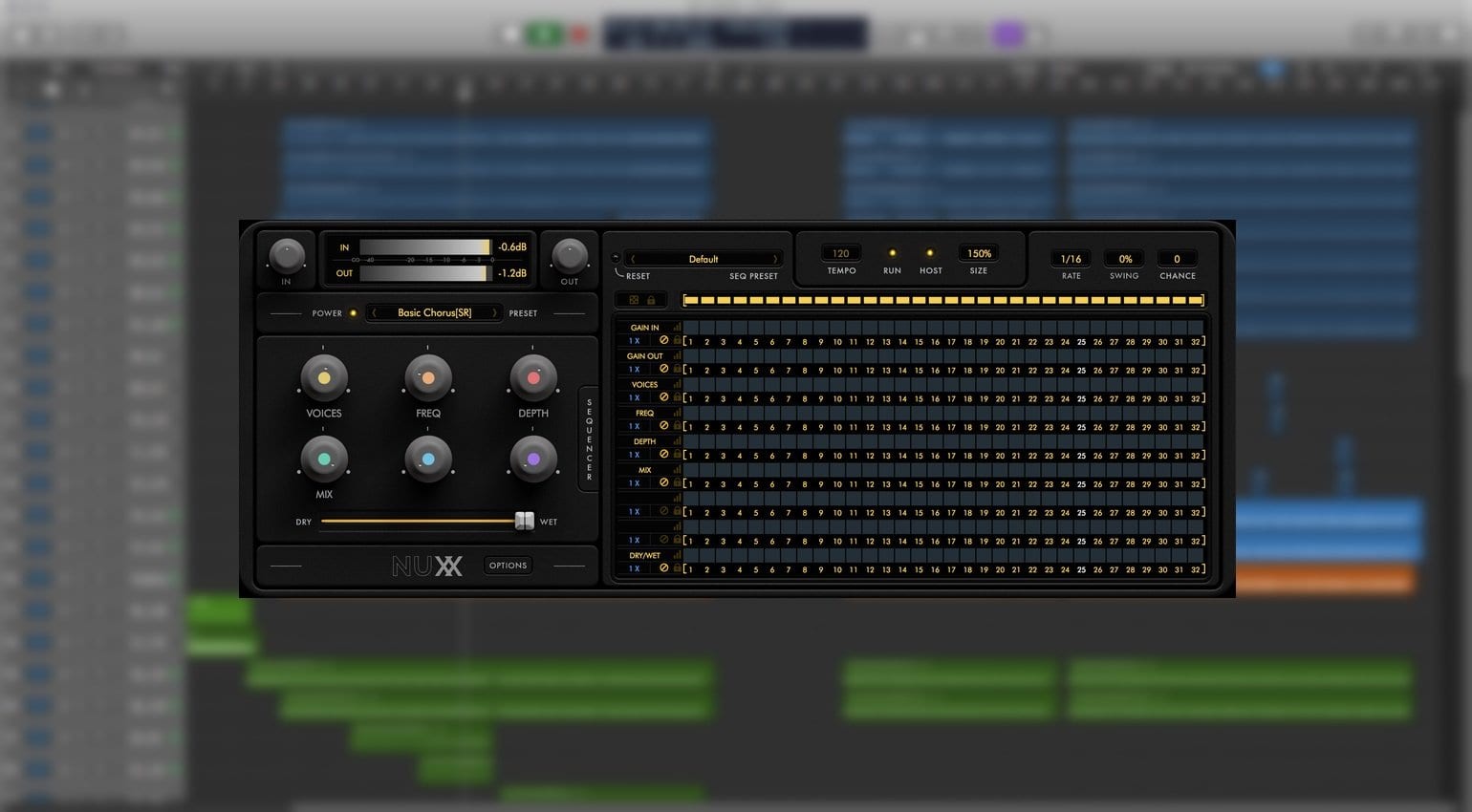1472x812 pixels.
Task: Toggle the HOST sync LED
Action: (x=930, y=253)
